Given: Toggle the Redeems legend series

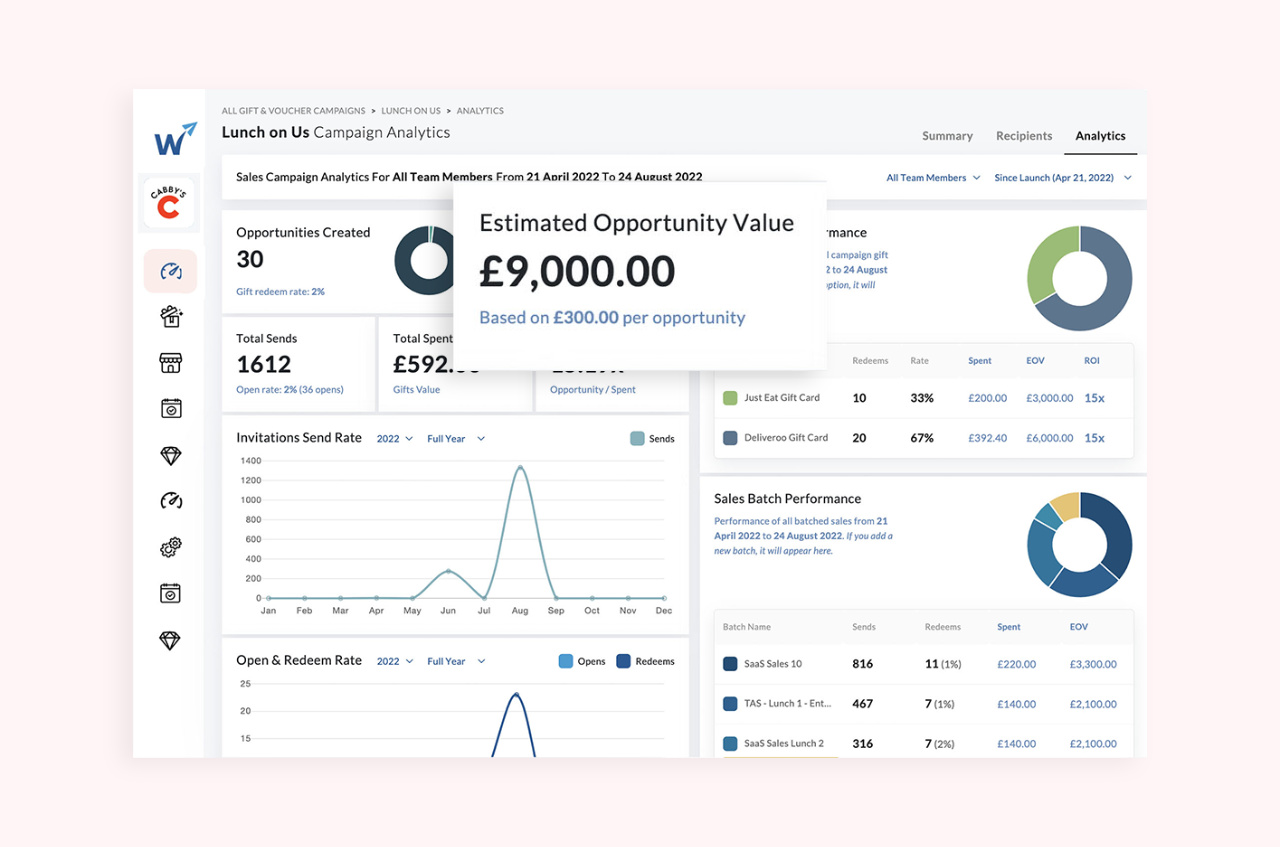Looking at the screenshot, I should pyautogui.click(x=645, y=661).
